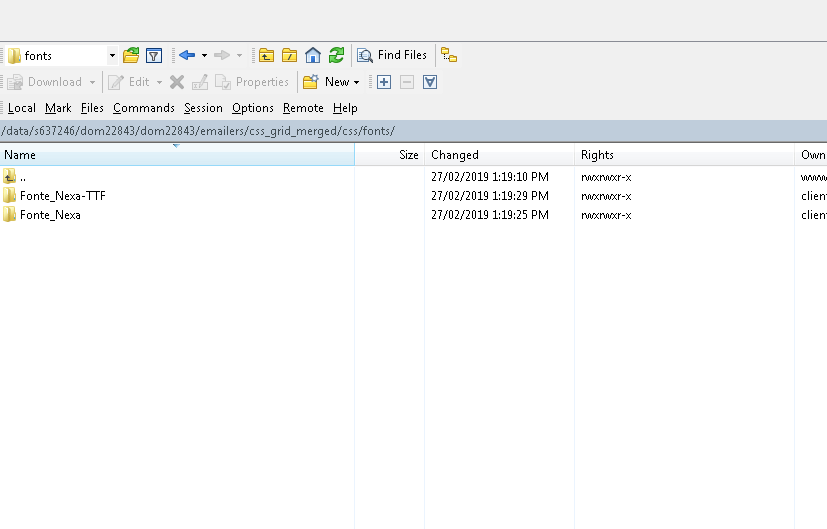Click rights value of the Fonte_Nexa row
This screenshot has height=529, width=827.
click(606, 215)
